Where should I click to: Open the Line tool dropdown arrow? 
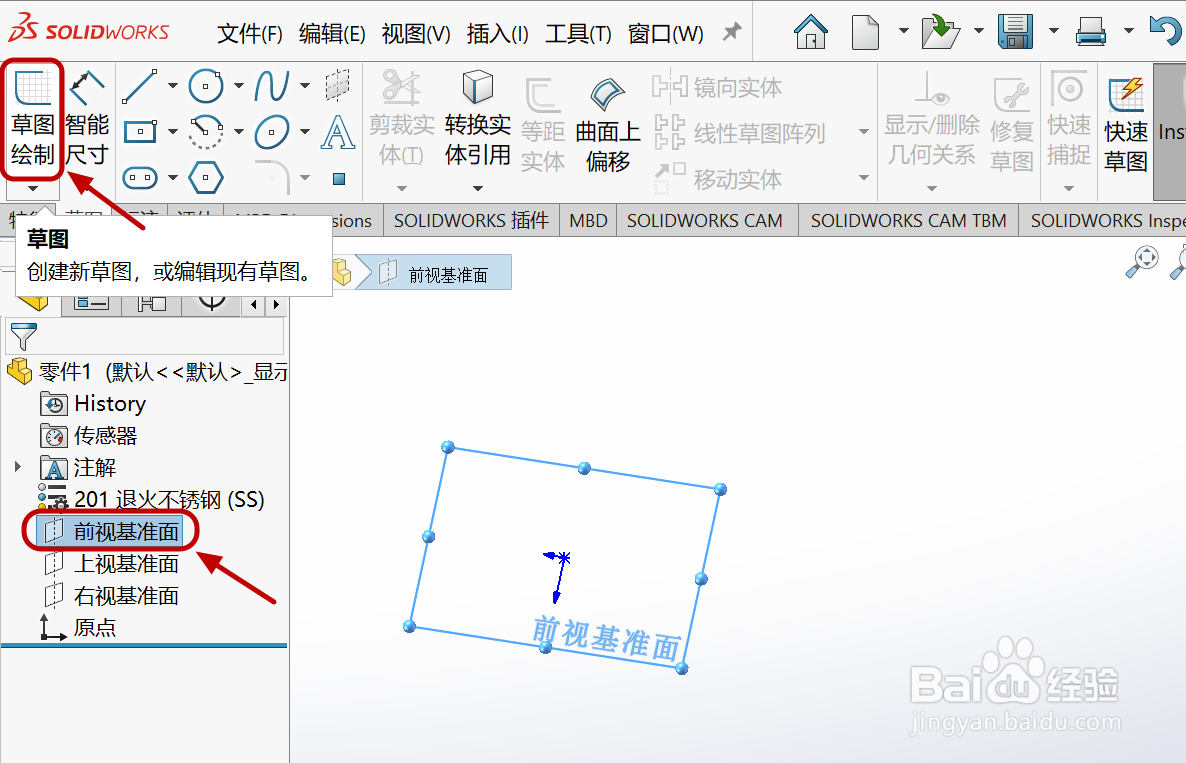coord(172,86)
